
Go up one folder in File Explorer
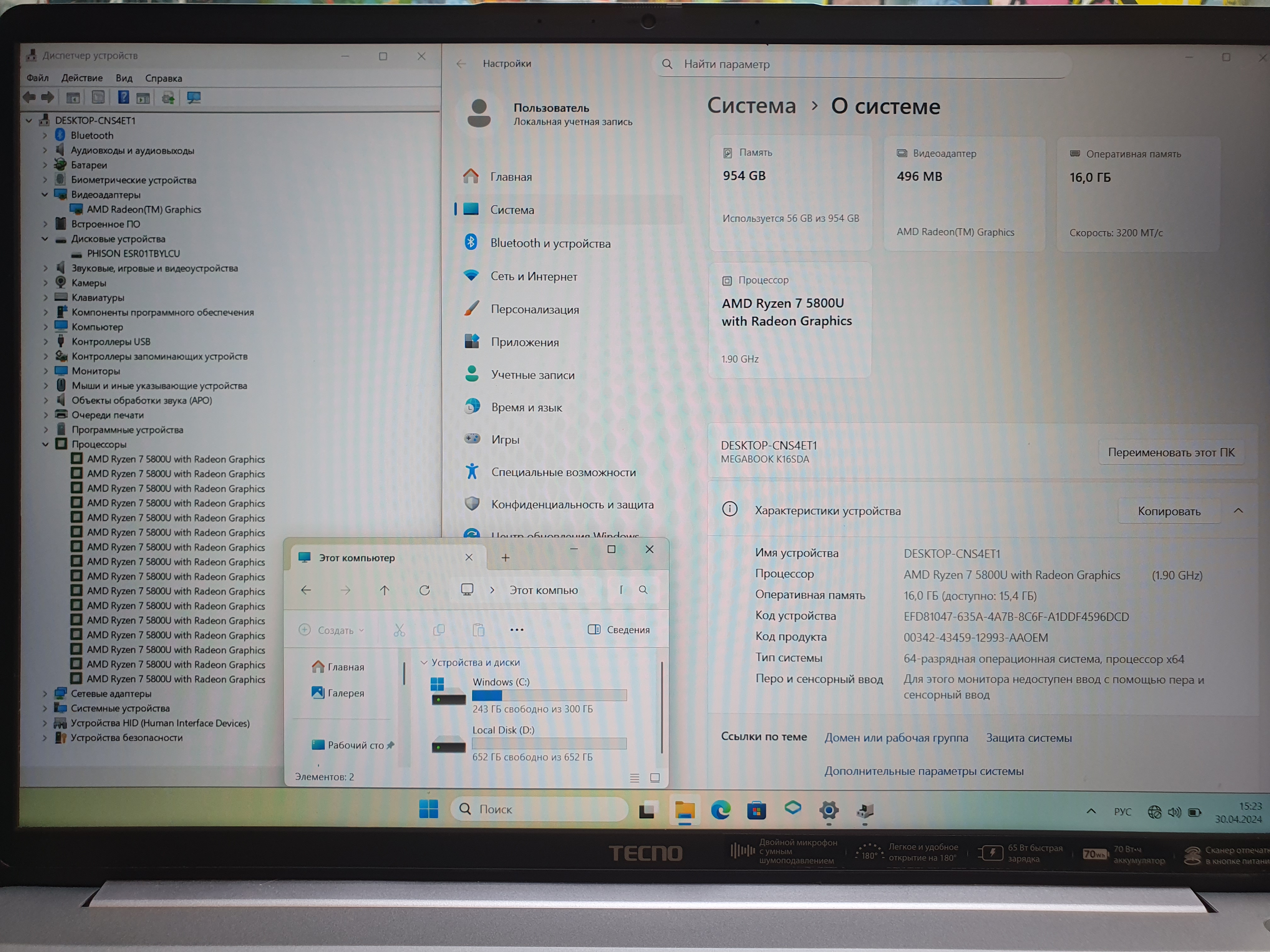(385, 591)
